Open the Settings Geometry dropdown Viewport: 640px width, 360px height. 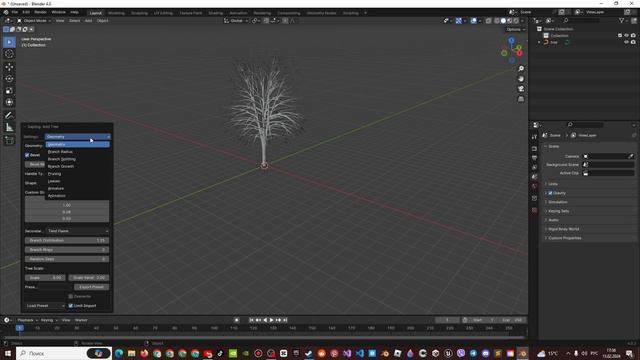tap(78, 137)
